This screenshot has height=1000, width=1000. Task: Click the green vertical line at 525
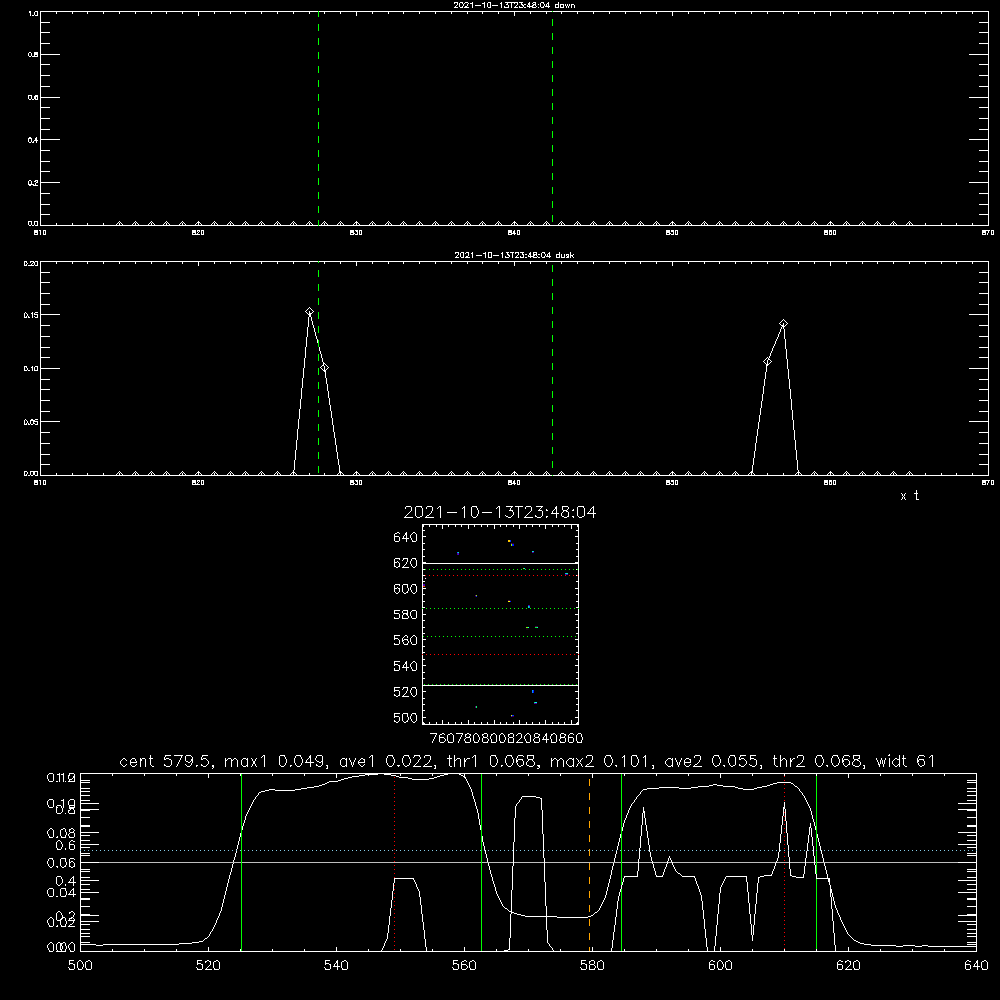click(242, 862)
